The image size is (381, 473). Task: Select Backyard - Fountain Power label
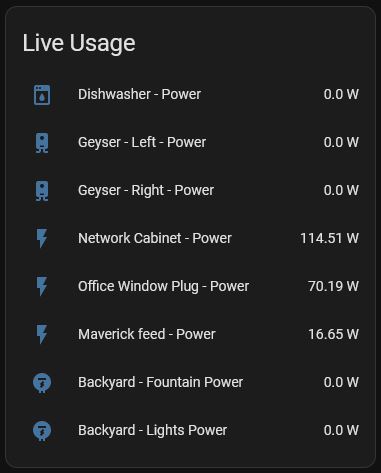160,382
